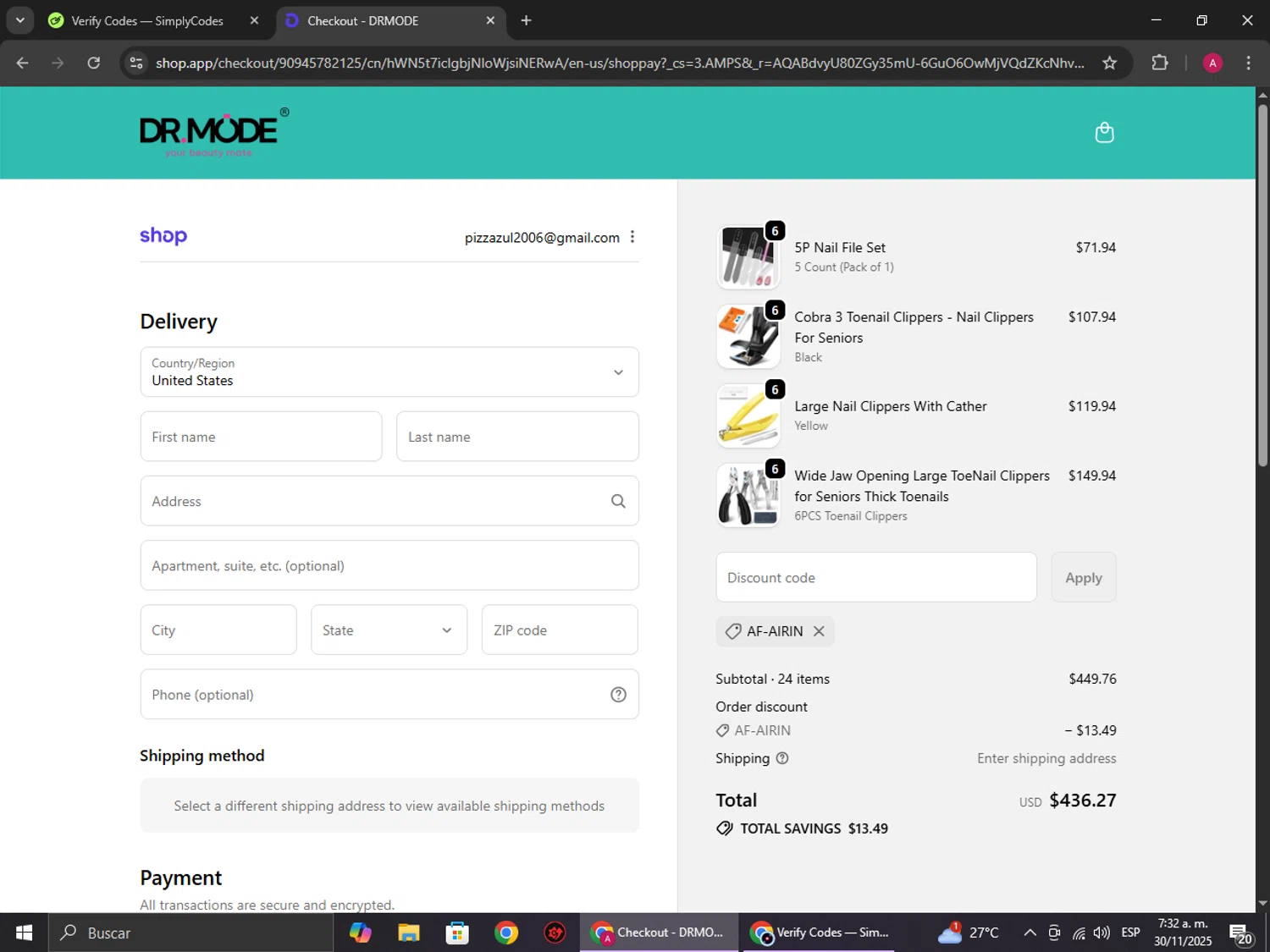
Task: Click the ESP language indicator
Action: (x=1130, y=933)
